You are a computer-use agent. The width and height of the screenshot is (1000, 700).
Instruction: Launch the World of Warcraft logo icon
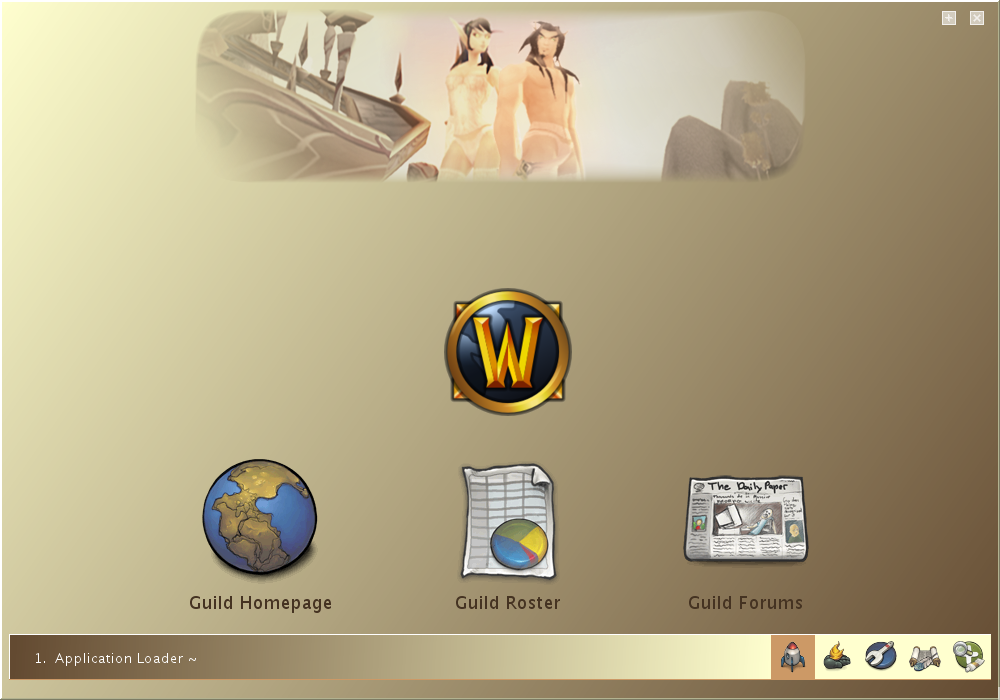tap(508, 351)
